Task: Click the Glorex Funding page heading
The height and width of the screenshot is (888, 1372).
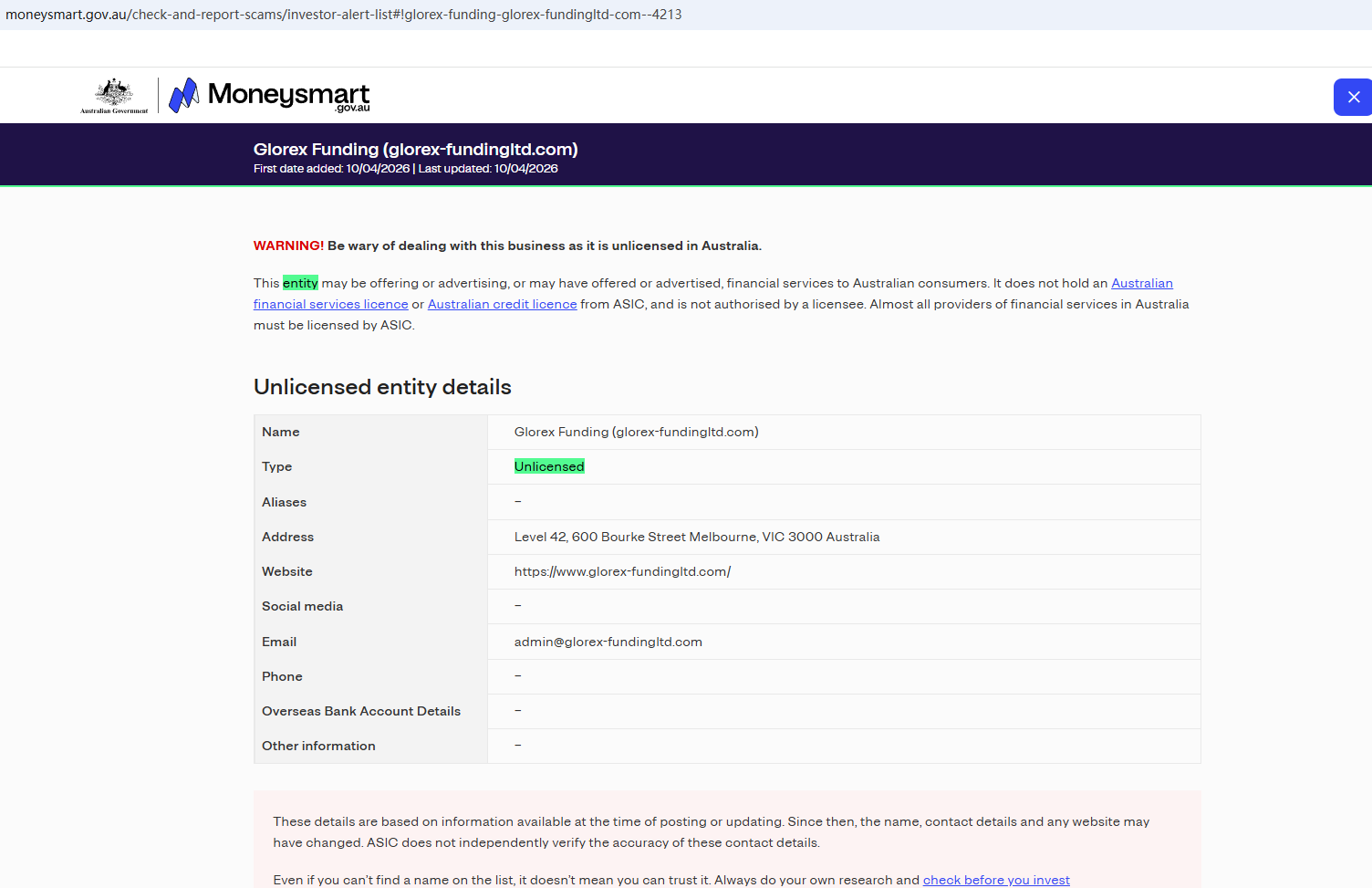Action: click(x=416, y=149)
